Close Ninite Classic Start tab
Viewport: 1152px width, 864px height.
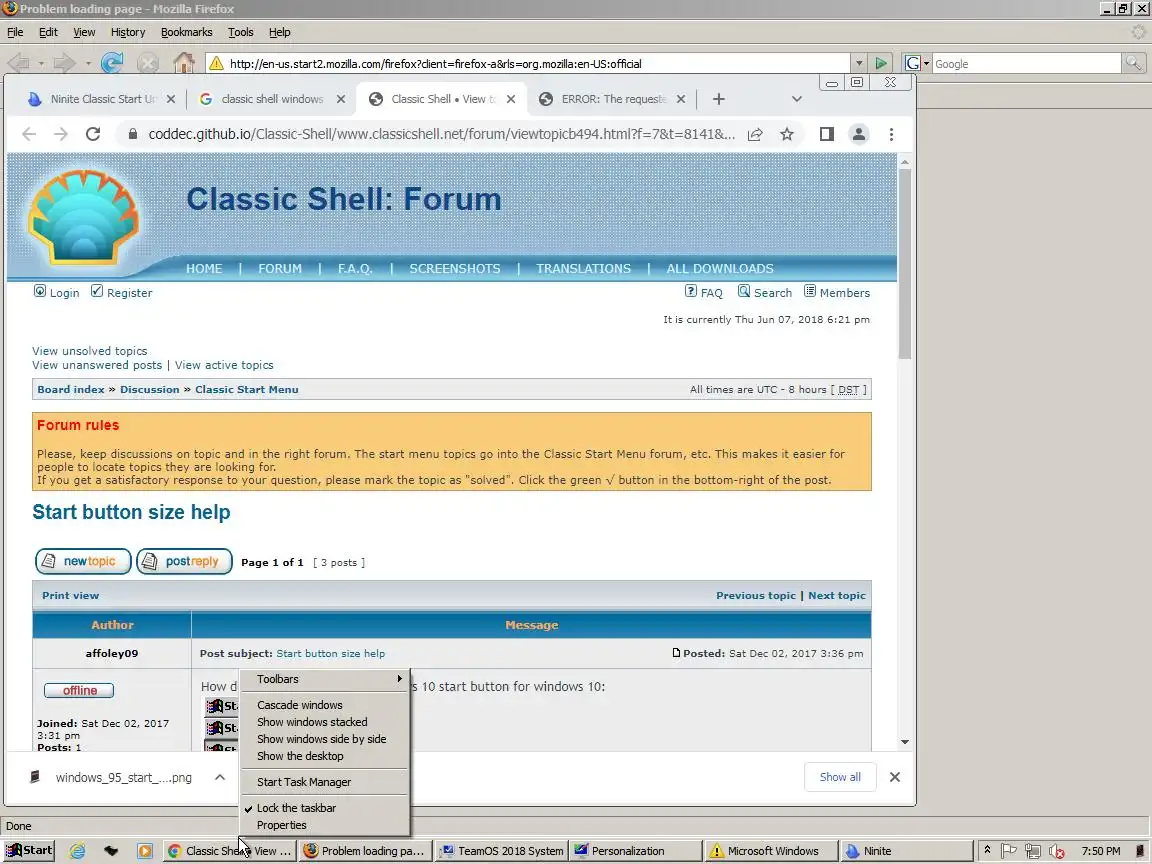[x=170, y=99]
